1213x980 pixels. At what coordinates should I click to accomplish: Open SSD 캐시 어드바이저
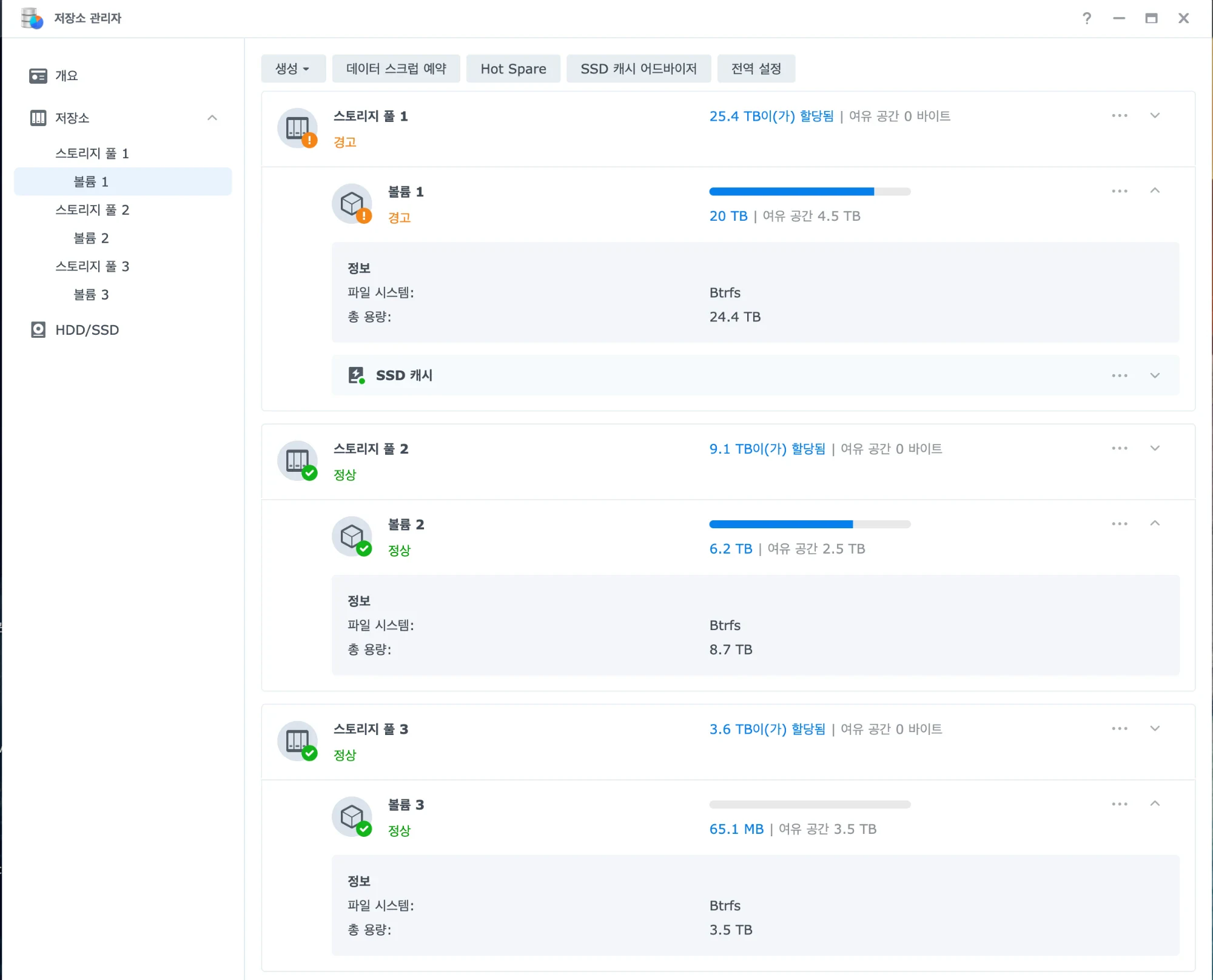pos(639,69)
